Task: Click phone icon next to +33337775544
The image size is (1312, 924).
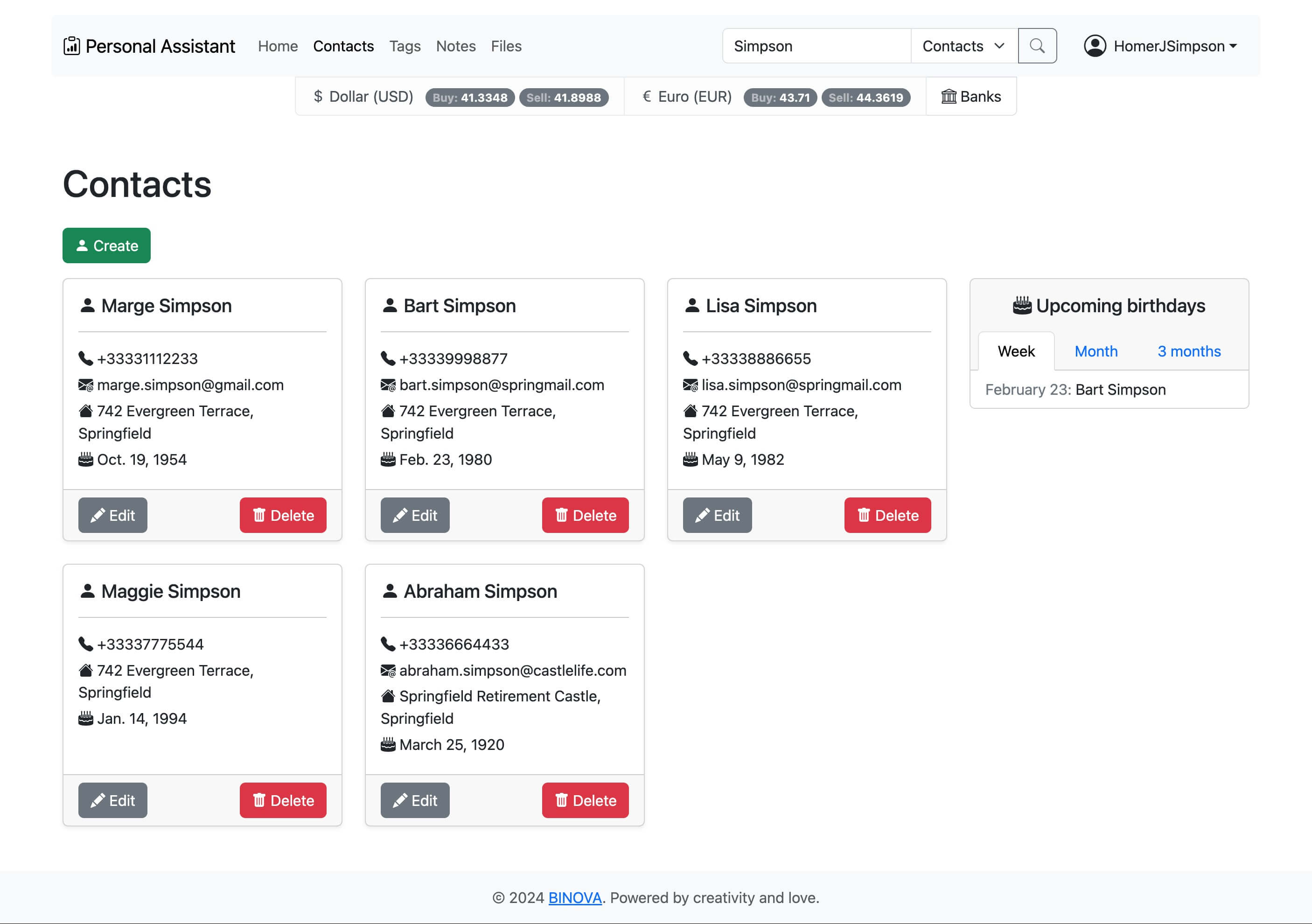Action: 86,644
